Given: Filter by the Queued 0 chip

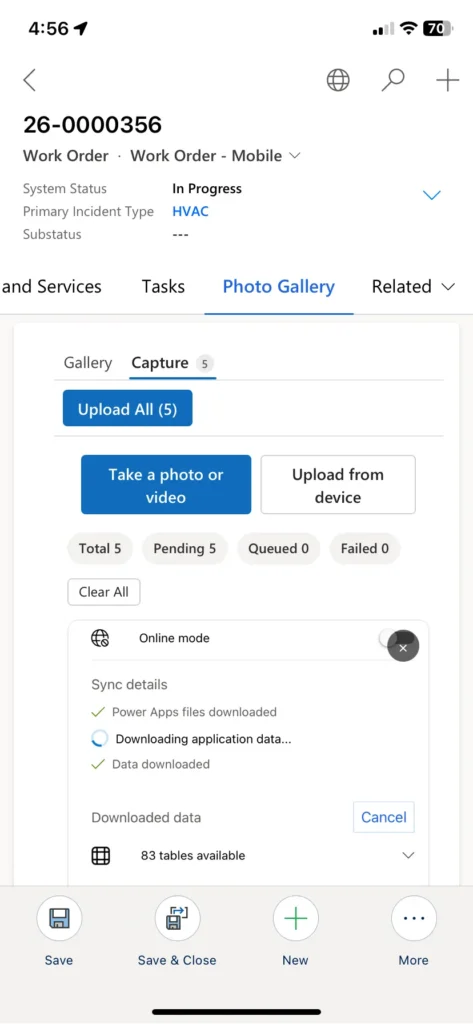Looking at the screenshot, I should coord(278,549).
